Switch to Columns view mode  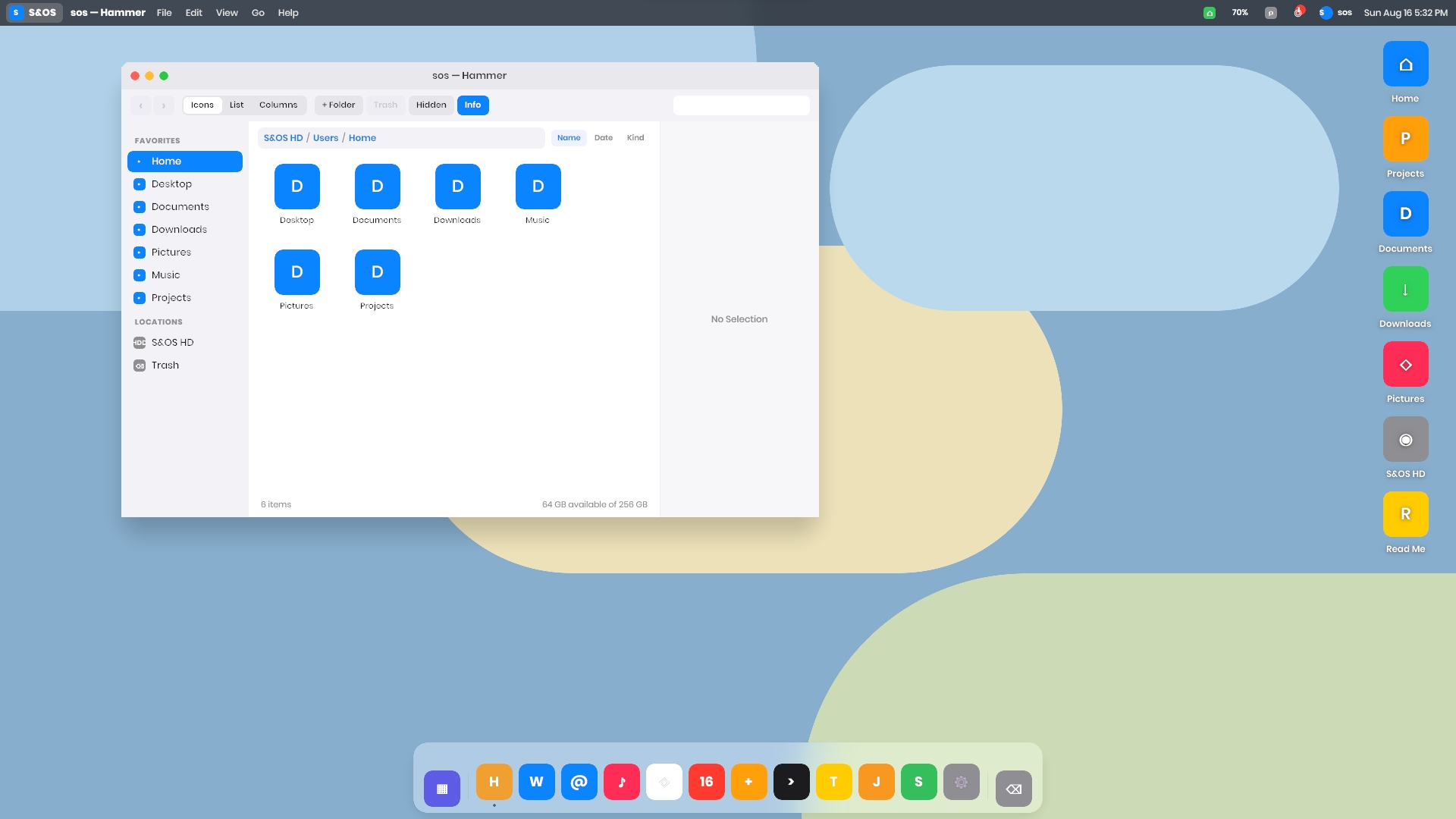click(278, 105)
